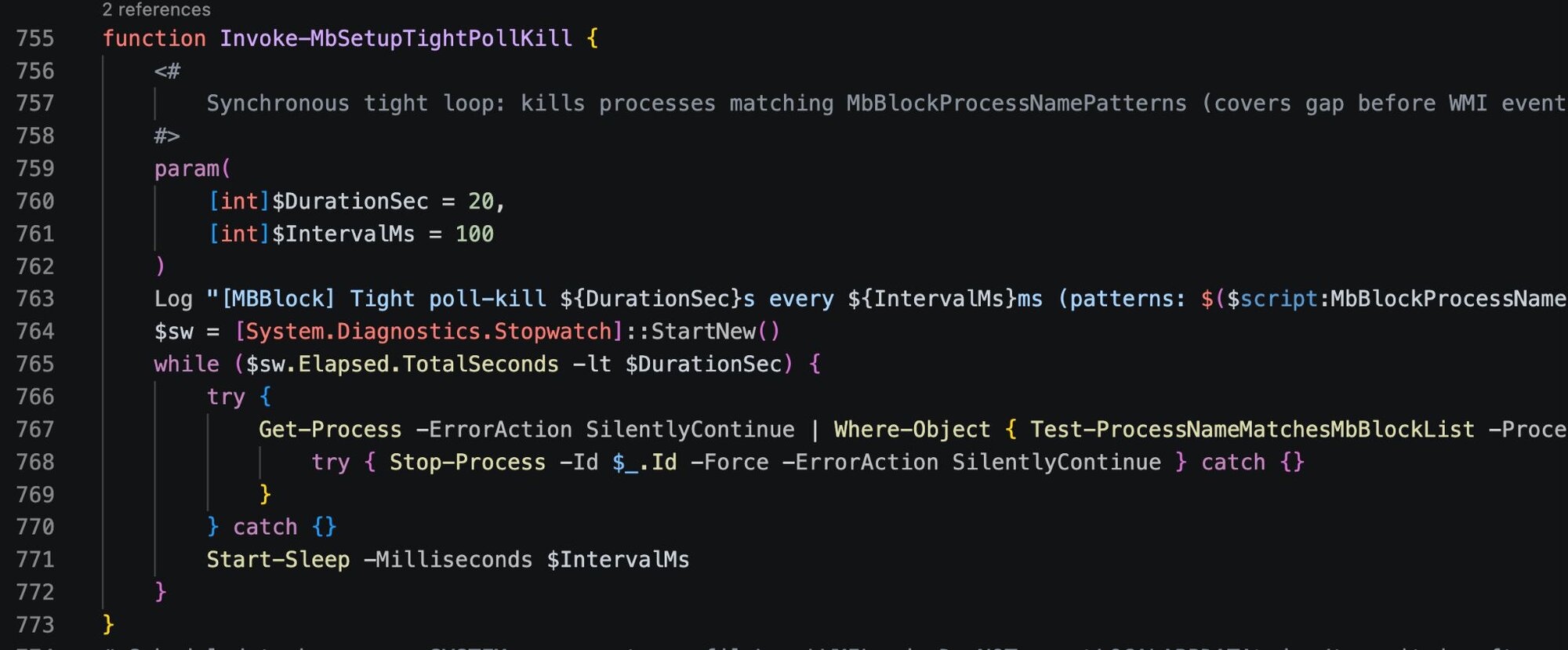The image size is (1568, 650).
Task: Click the catch keyword on line 770
Action: coord(265,527)
